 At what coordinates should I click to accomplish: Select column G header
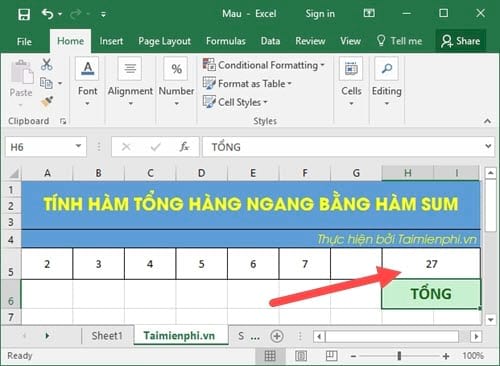356,173
